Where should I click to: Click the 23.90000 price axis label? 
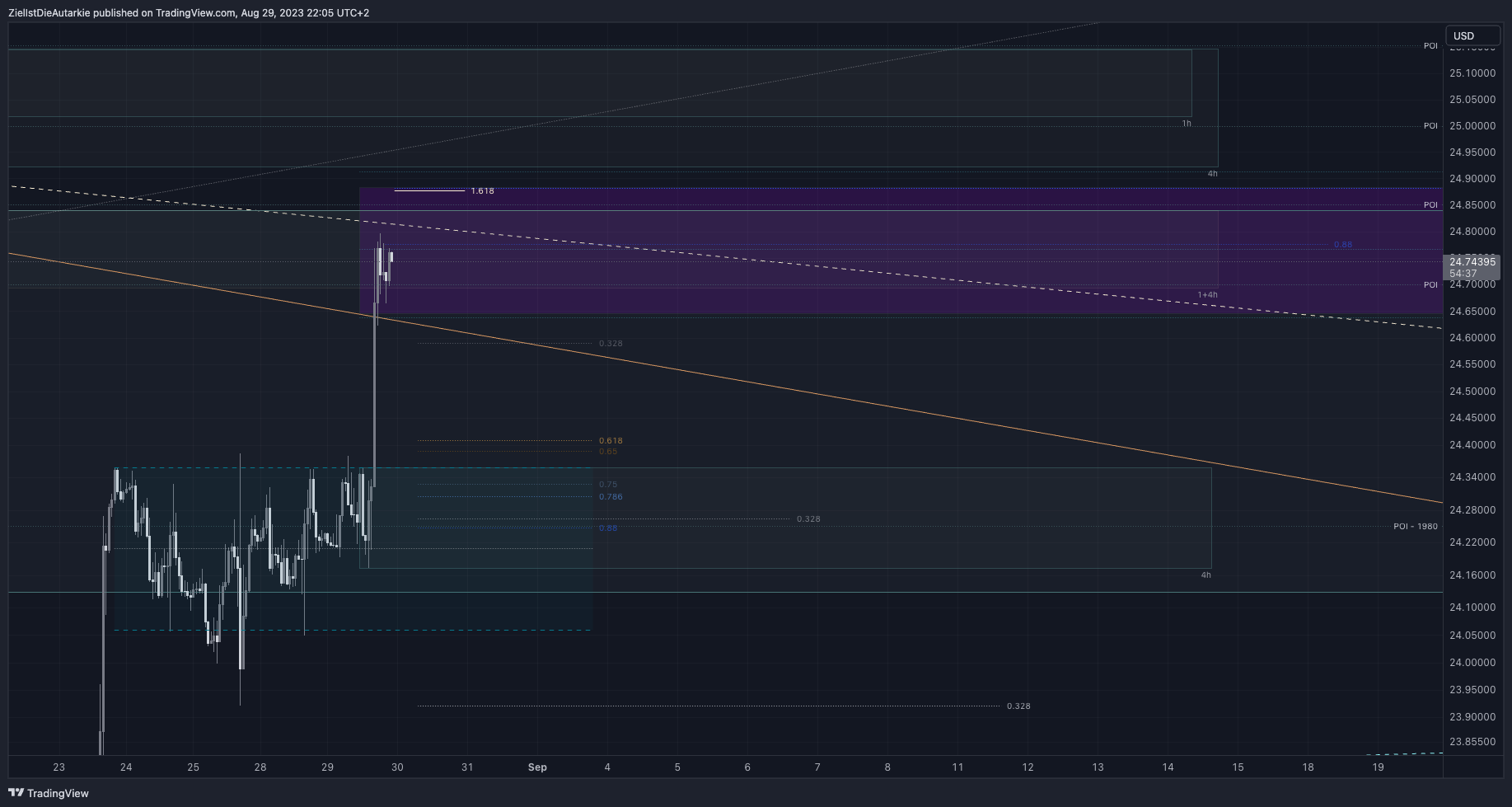point(1472,717)
